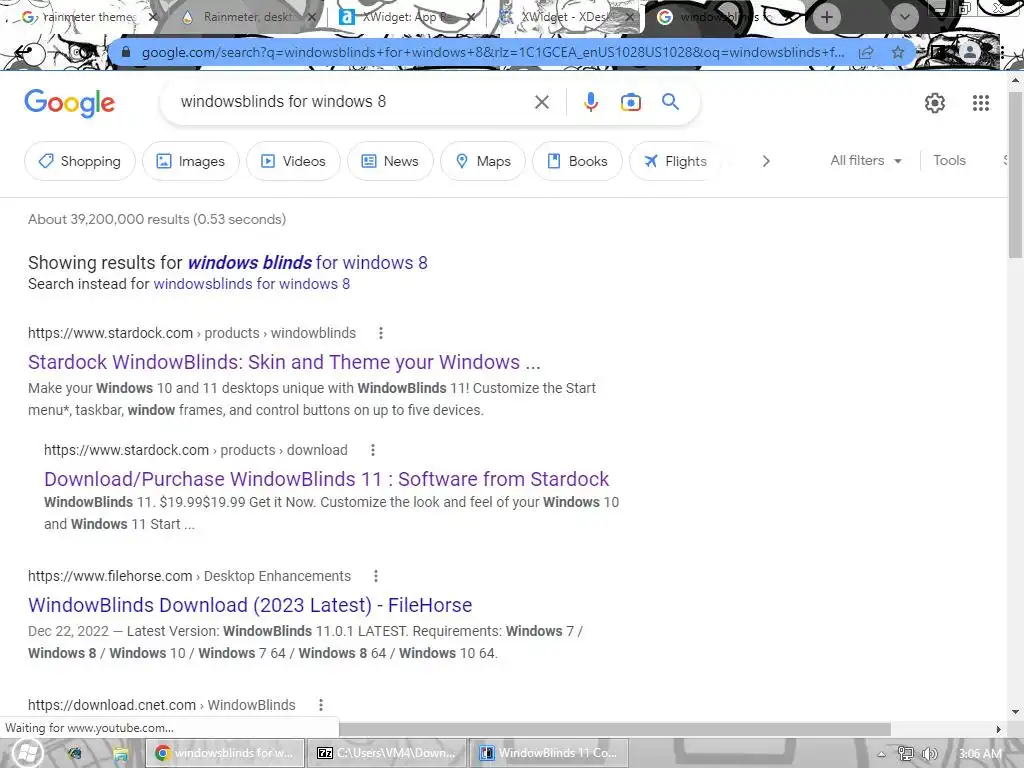Viewport: 1024px width, 768px height.
Task: Close the 'rainmeter themes' tab
Action: click(153, 17)
